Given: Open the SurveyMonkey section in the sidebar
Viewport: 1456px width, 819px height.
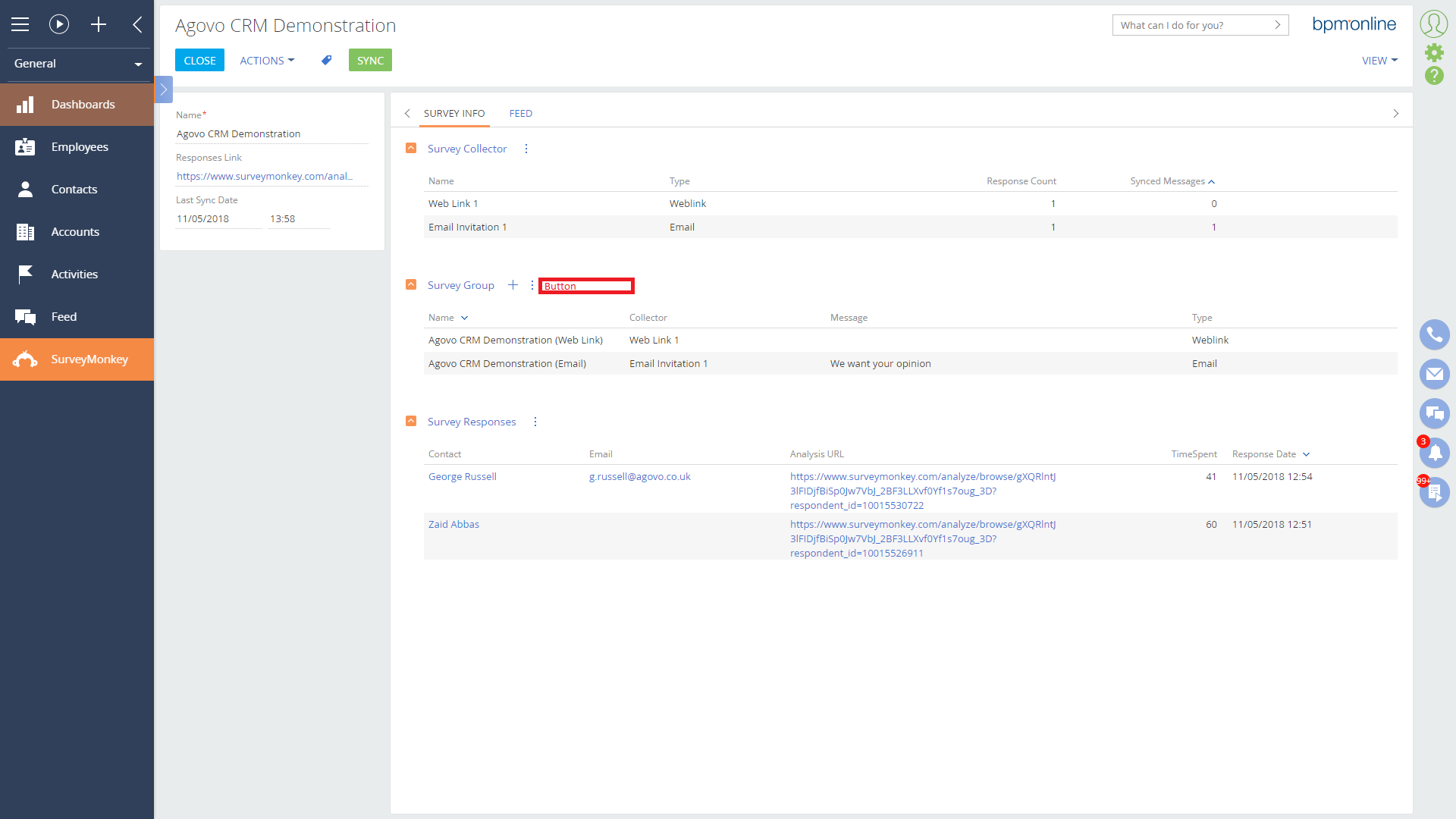Looking at the screenshot, I should coord(77,359).
